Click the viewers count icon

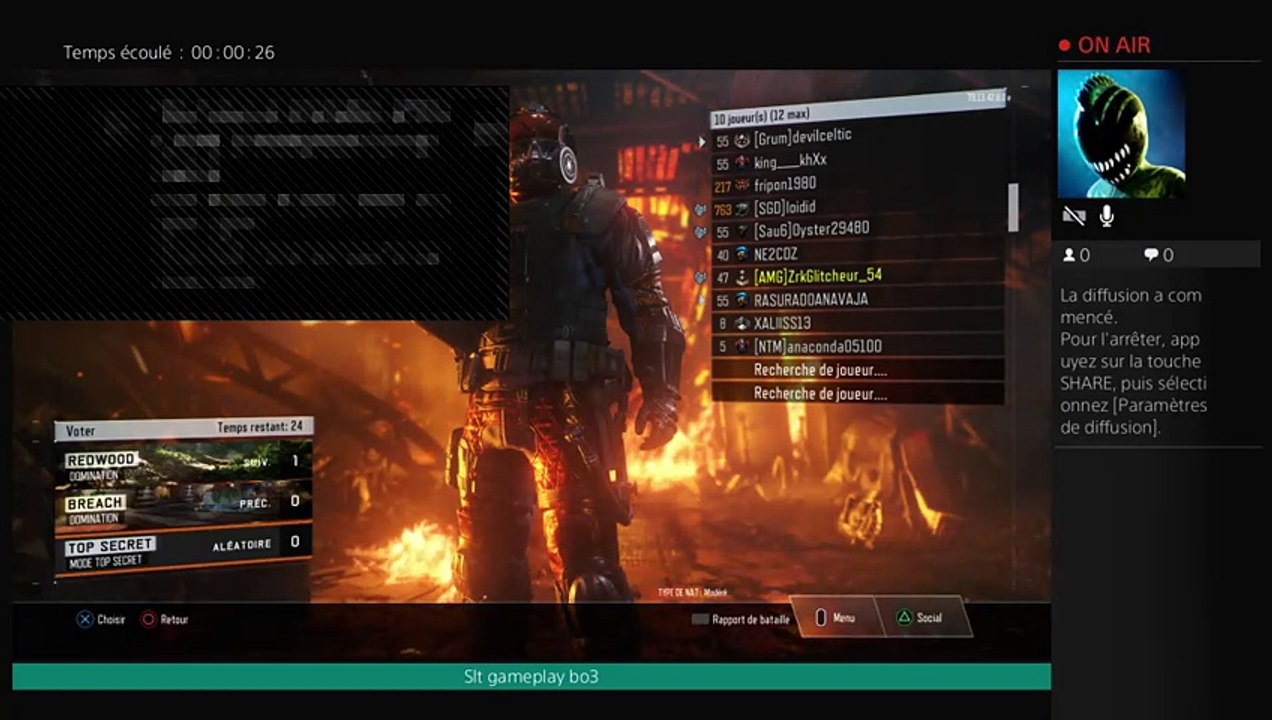pos(1069,256)
